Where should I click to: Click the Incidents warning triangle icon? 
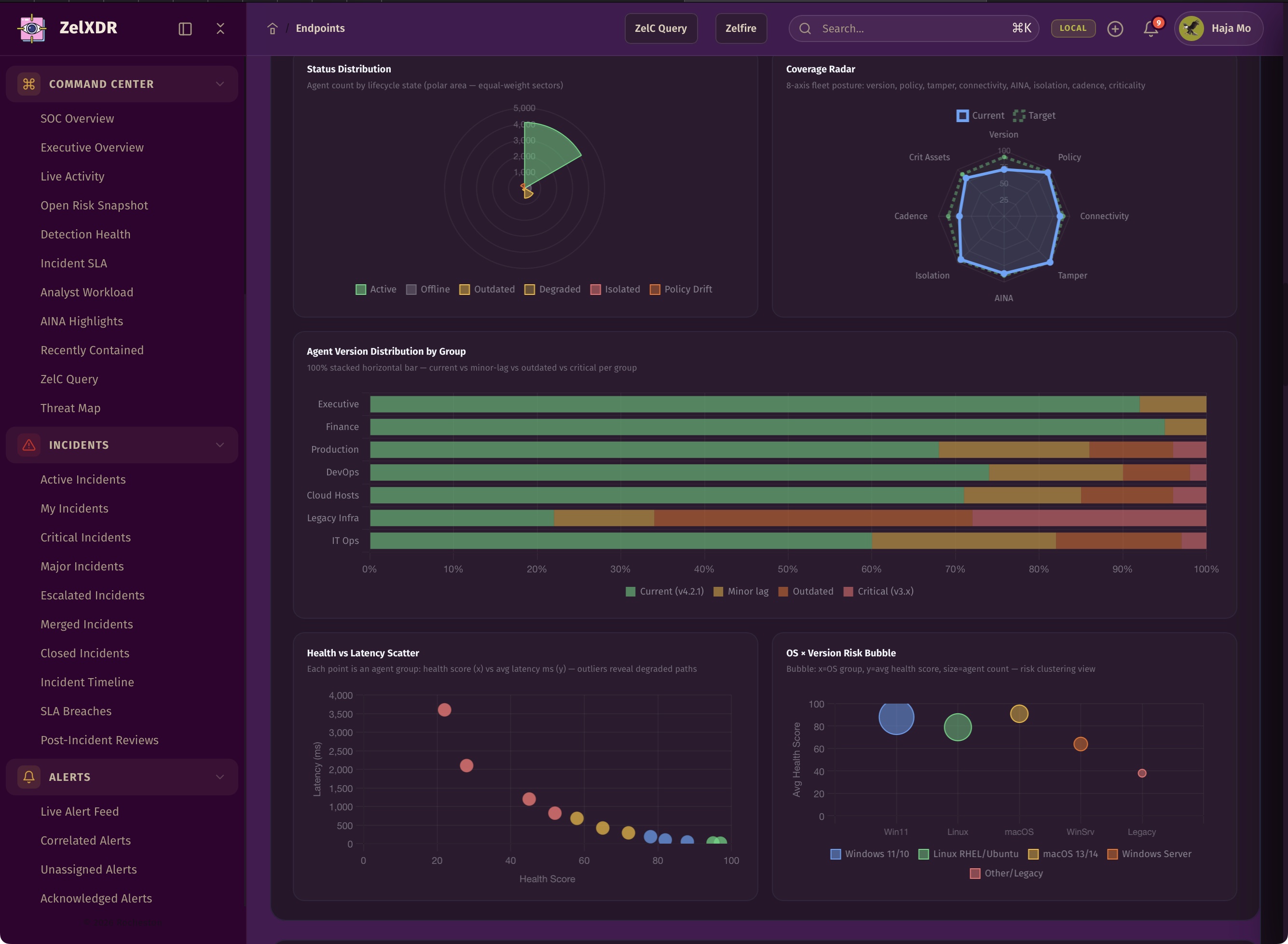[x=28, y=445]
